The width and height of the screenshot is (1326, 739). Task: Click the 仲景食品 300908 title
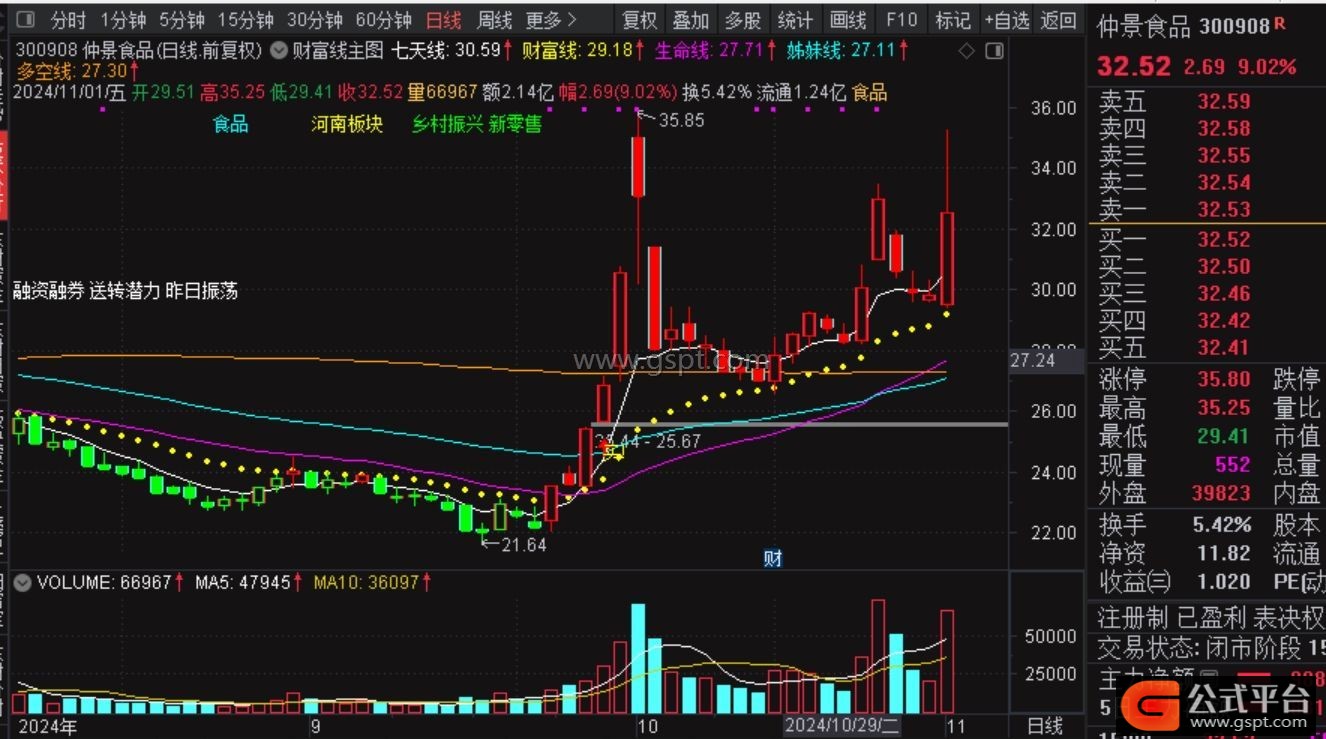coord(1184,26)
